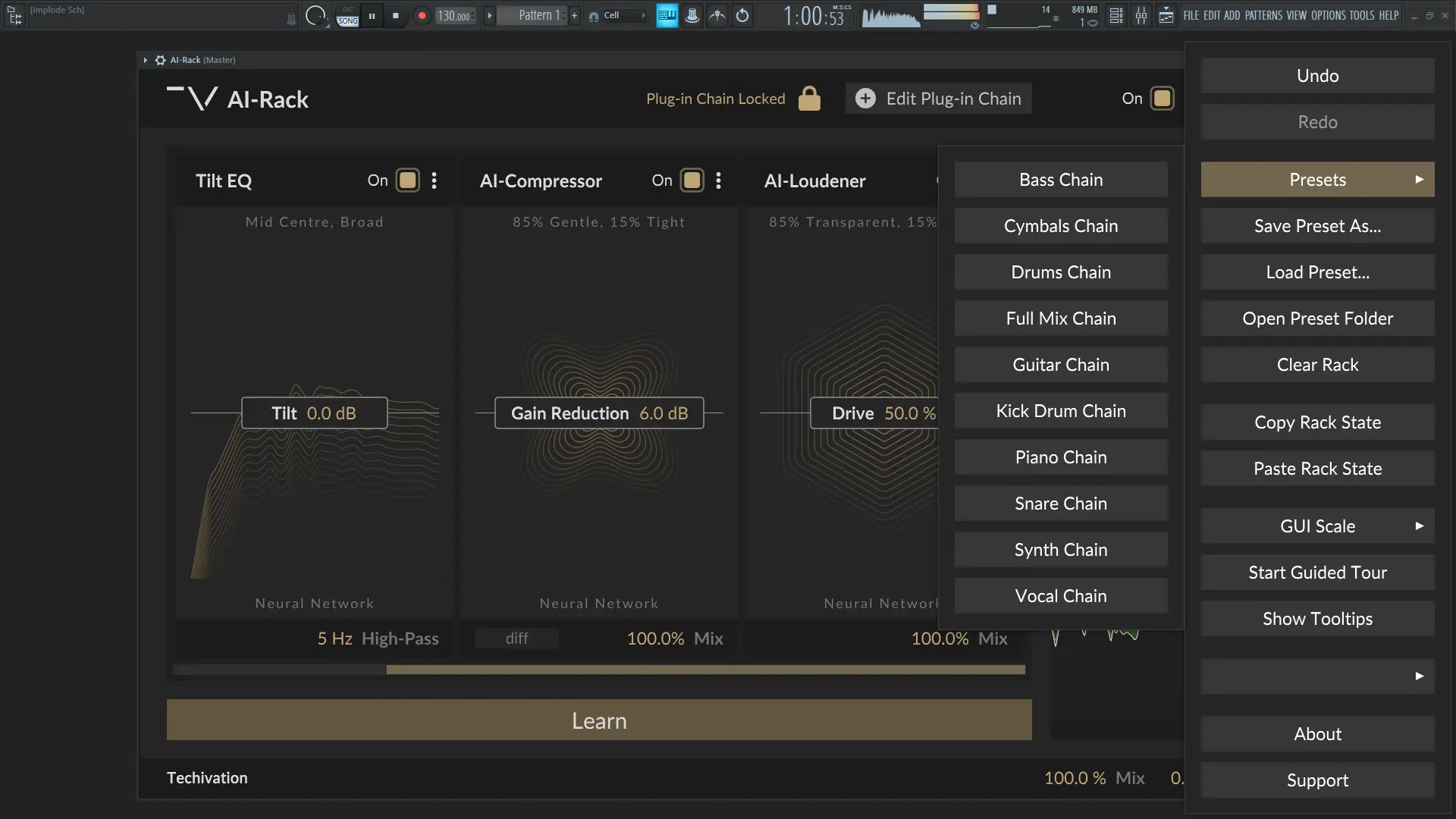Click the Plug-in Chain Locked padlock icon
Viewport: 1456px width, 819px height.
click(809, 99)
